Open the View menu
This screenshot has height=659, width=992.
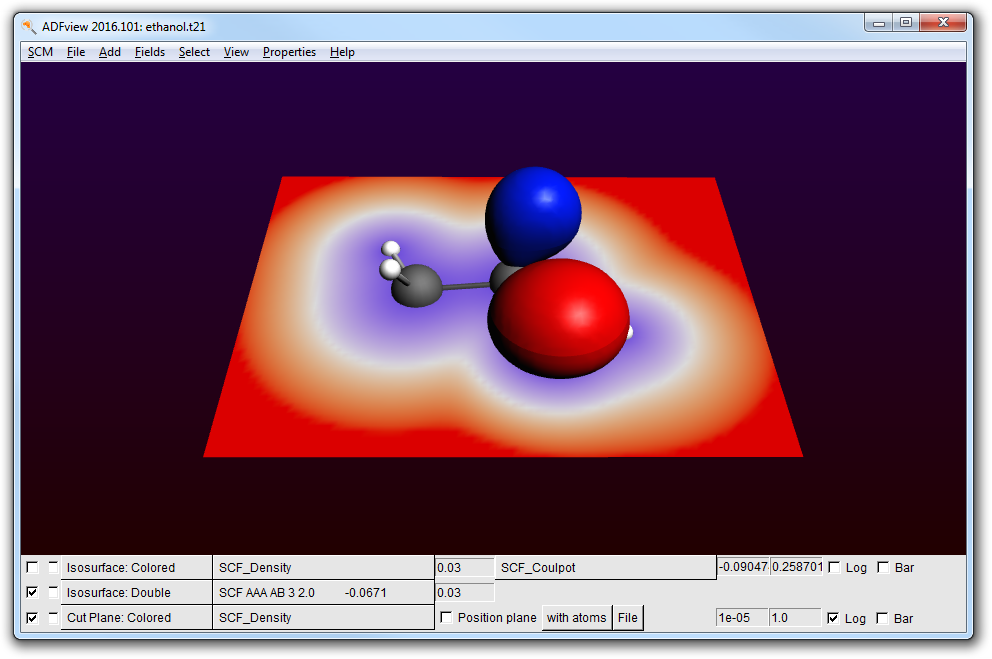point(236,52)
